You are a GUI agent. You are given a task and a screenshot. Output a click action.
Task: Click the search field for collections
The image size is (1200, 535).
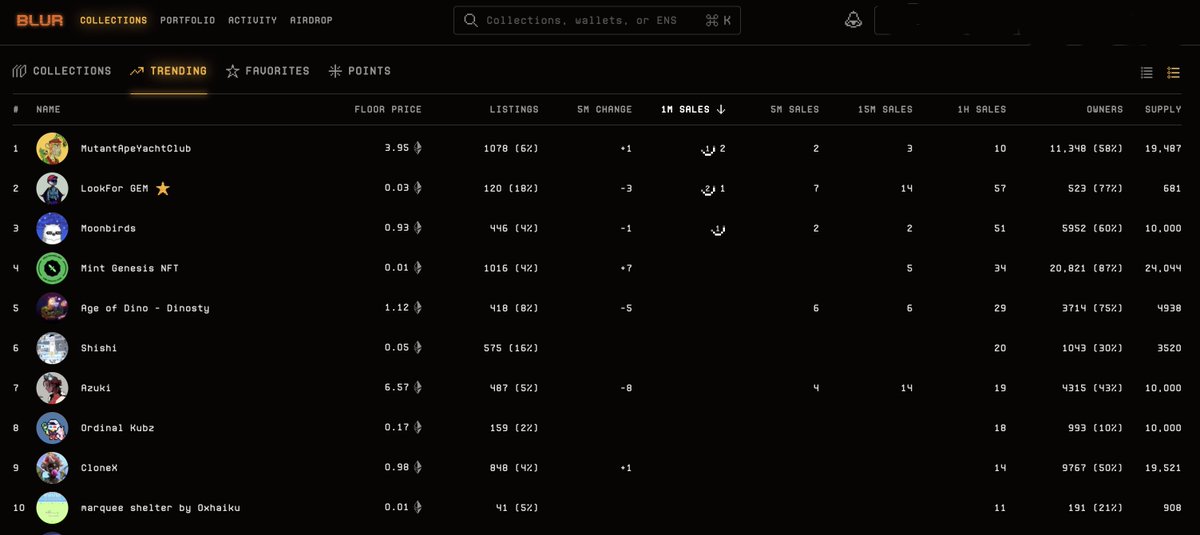(597, 20)
